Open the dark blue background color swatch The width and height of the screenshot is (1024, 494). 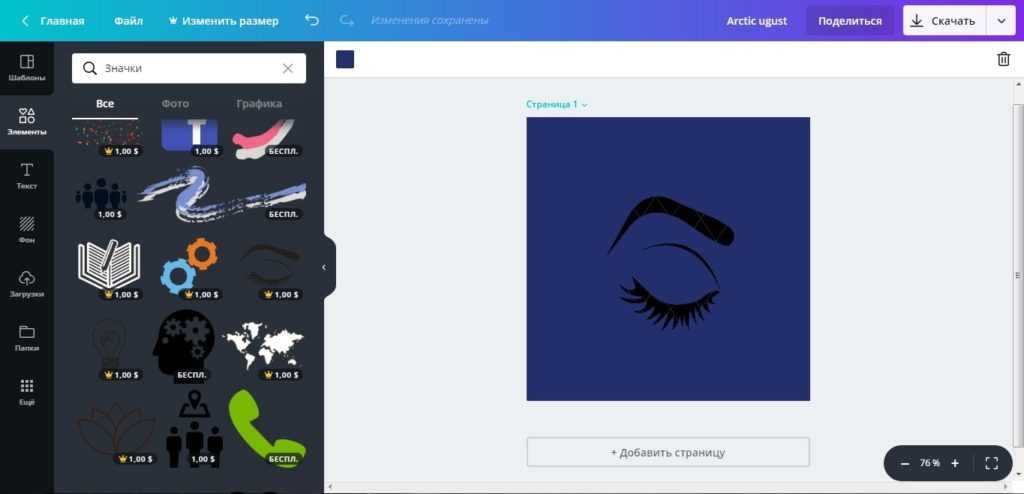click(x=345, y=60)
